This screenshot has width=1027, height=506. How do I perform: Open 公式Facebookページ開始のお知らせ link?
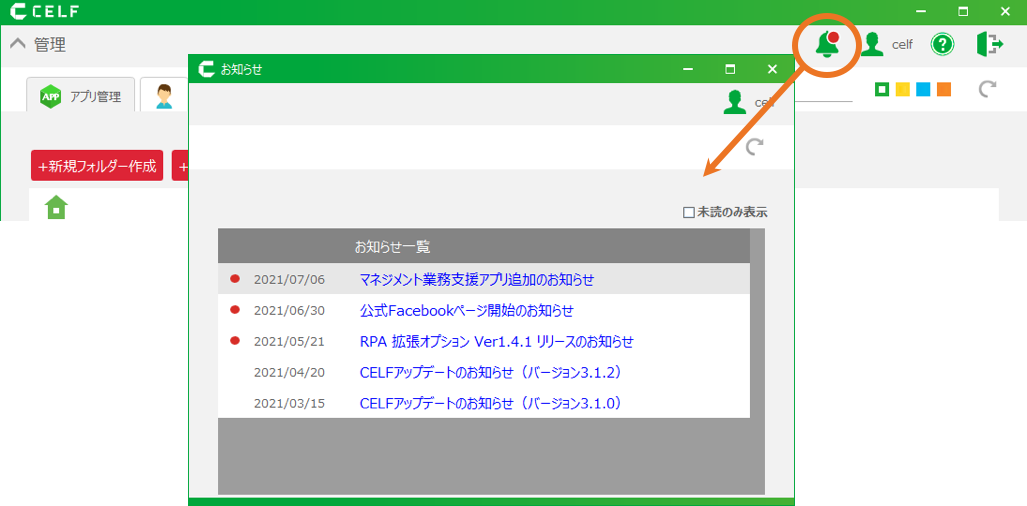[466, 310]
